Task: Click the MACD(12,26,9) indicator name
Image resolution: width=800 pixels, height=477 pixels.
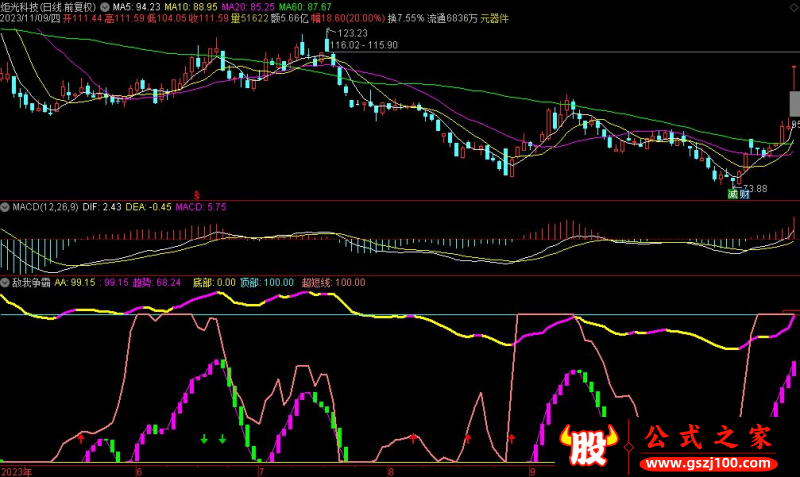Action: pos(45,207)
